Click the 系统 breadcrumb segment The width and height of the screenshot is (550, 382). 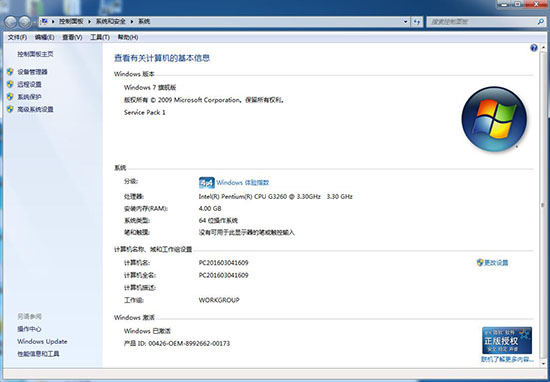144,22
